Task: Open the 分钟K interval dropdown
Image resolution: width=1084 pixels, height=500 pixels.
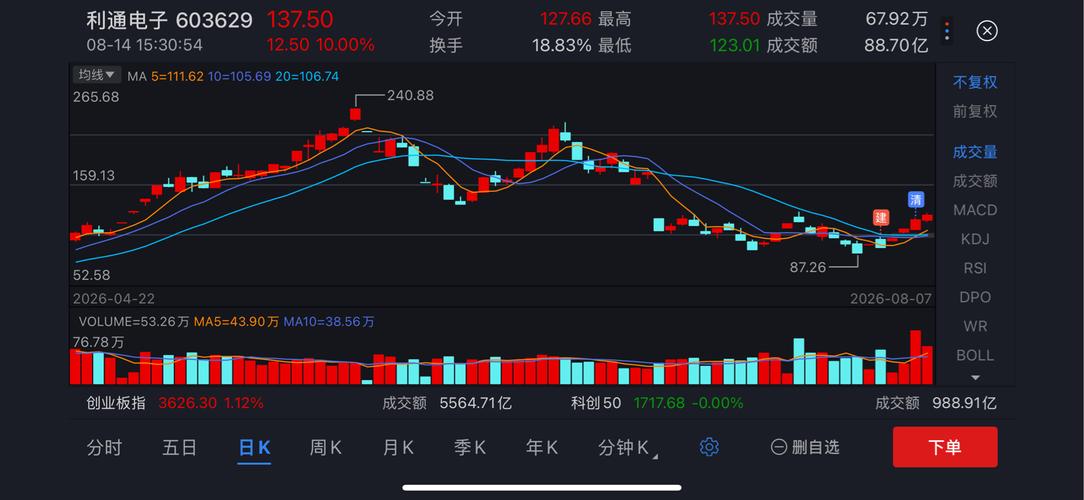Action: [x=628, y=447]
